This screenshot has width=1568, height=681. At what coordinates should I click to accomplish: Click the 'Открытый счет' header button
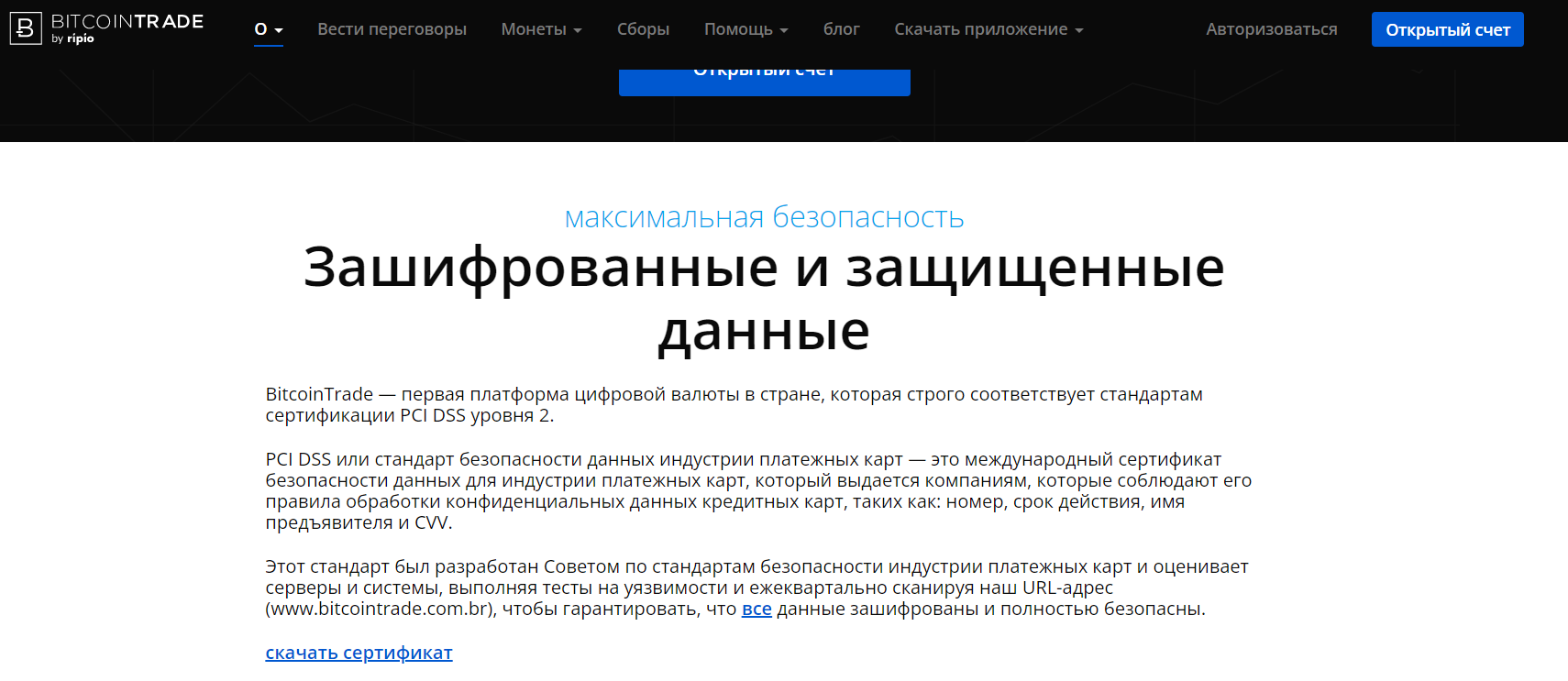click(x=1447, y=29)
